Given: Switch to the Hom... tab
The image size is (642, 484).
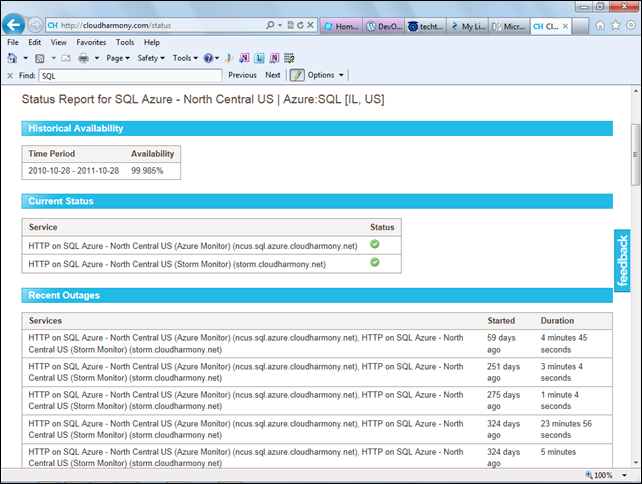Looking at the screenshot, I should (341, 26).
